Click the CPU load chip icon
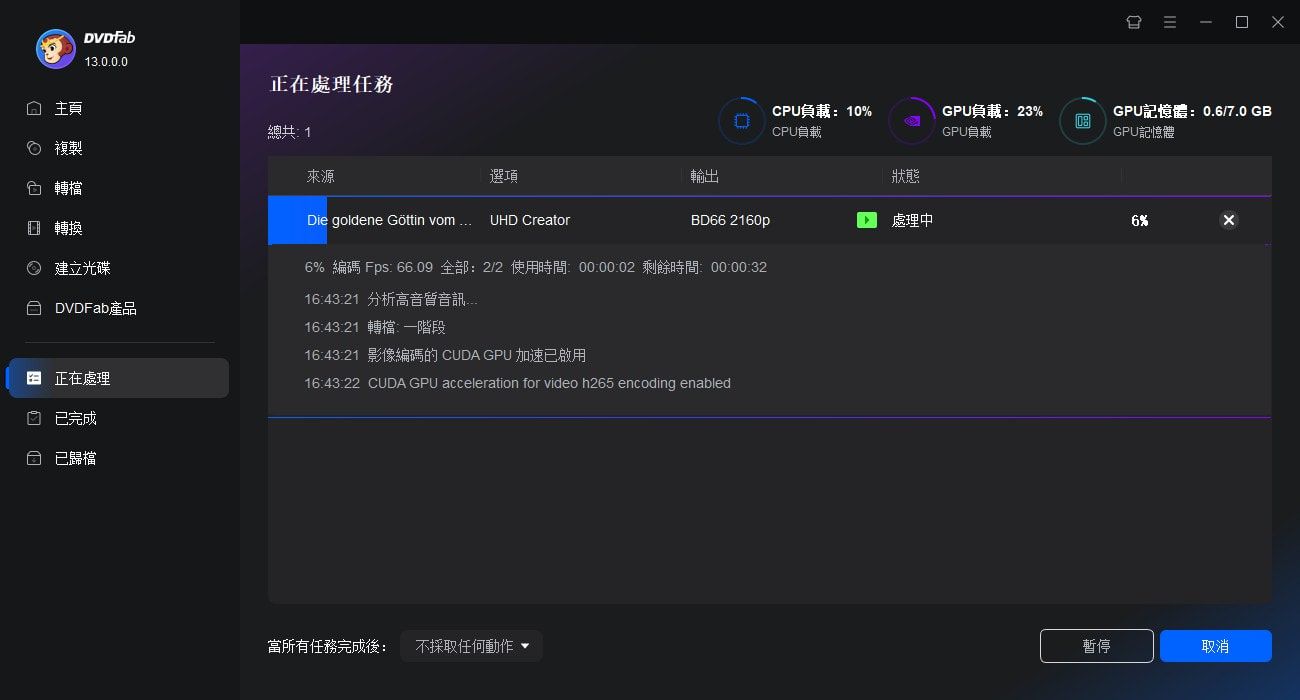The width and height of the screenshot is (1300, 700). pyautogui.click(x=741, y=121)
